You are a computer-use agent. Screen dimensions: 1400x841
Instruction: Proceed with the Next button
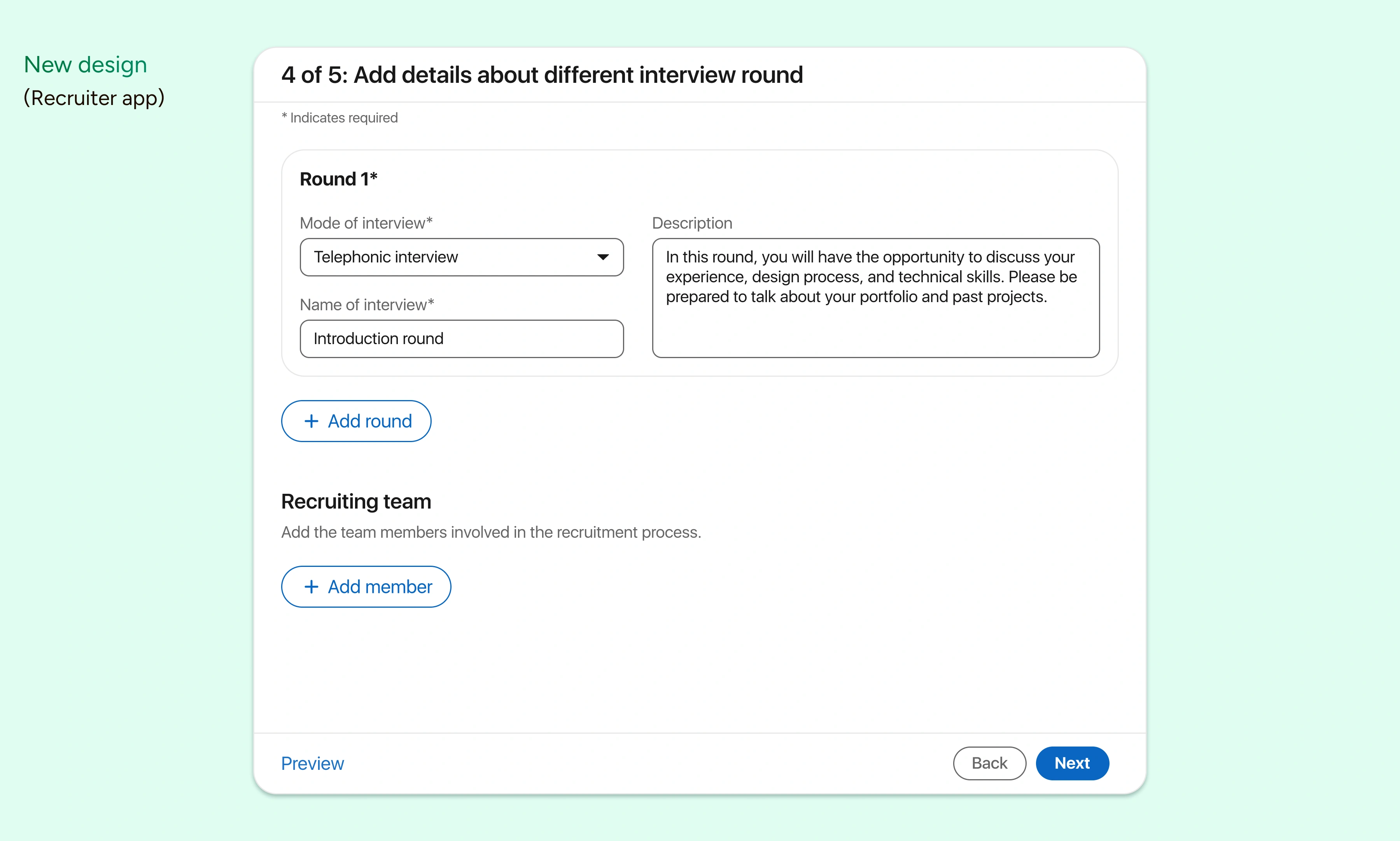tap(1072, 763)
